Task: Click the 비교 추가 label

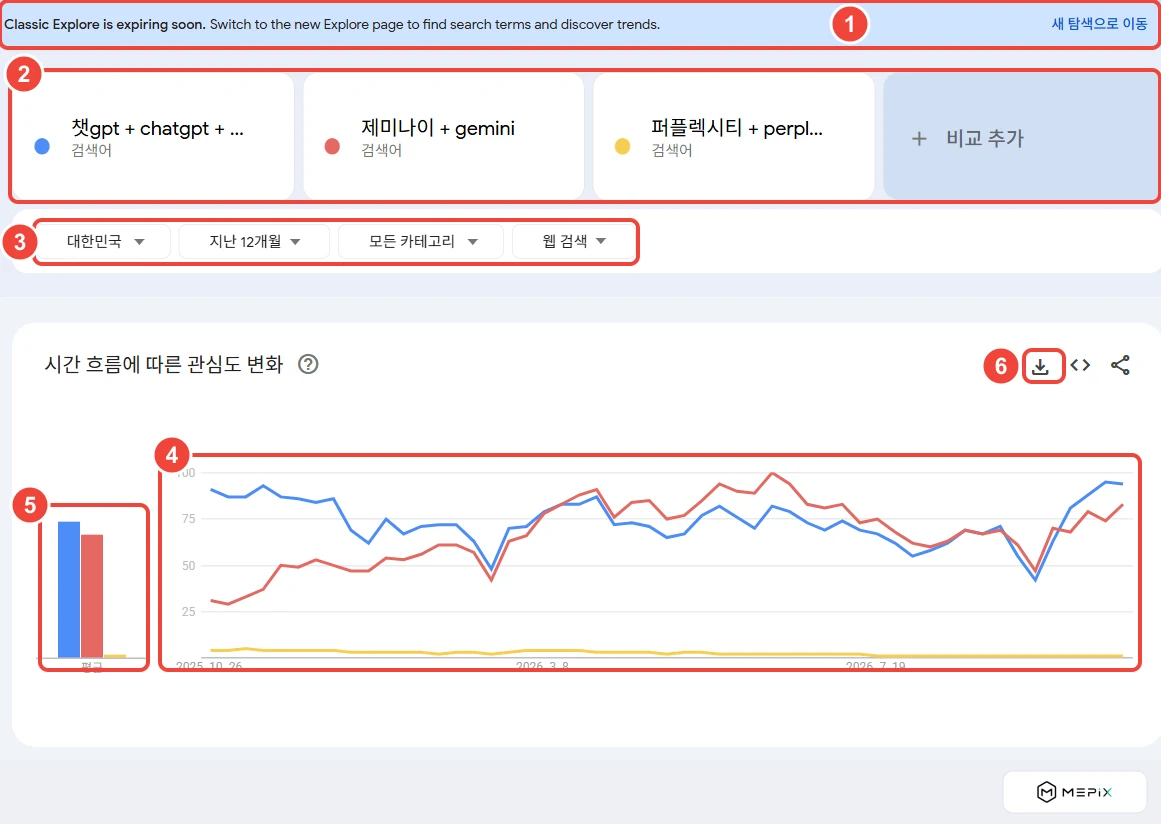Action: (x=985, y=138)
